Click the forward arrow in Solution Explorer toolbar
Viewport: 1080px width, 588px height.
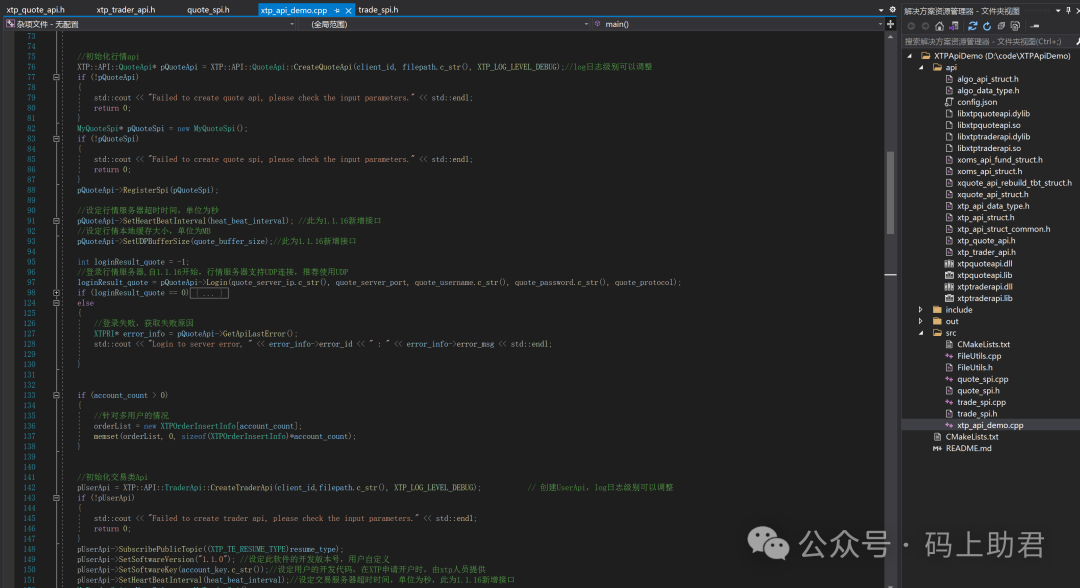pos(925,26)
